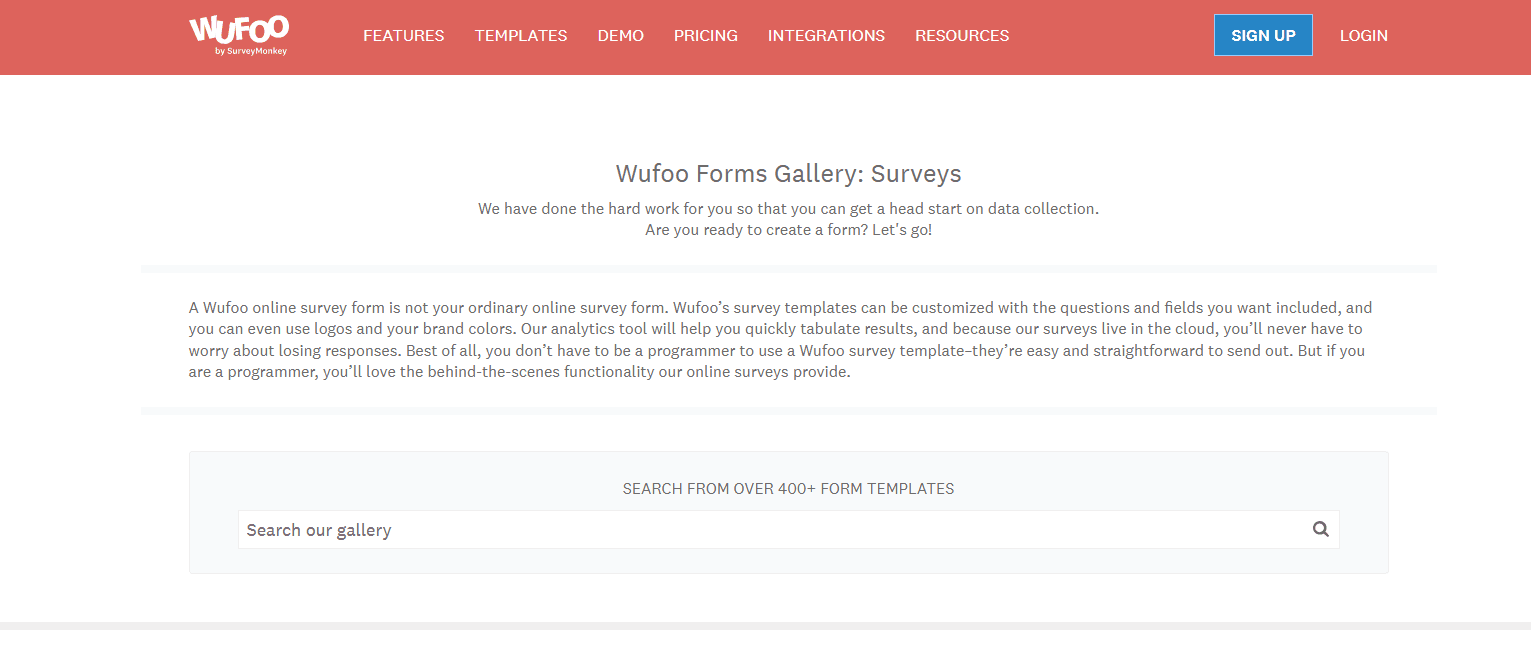Open the Features menu item
This screenshot has width=1531, height=648.
[403, 36]
